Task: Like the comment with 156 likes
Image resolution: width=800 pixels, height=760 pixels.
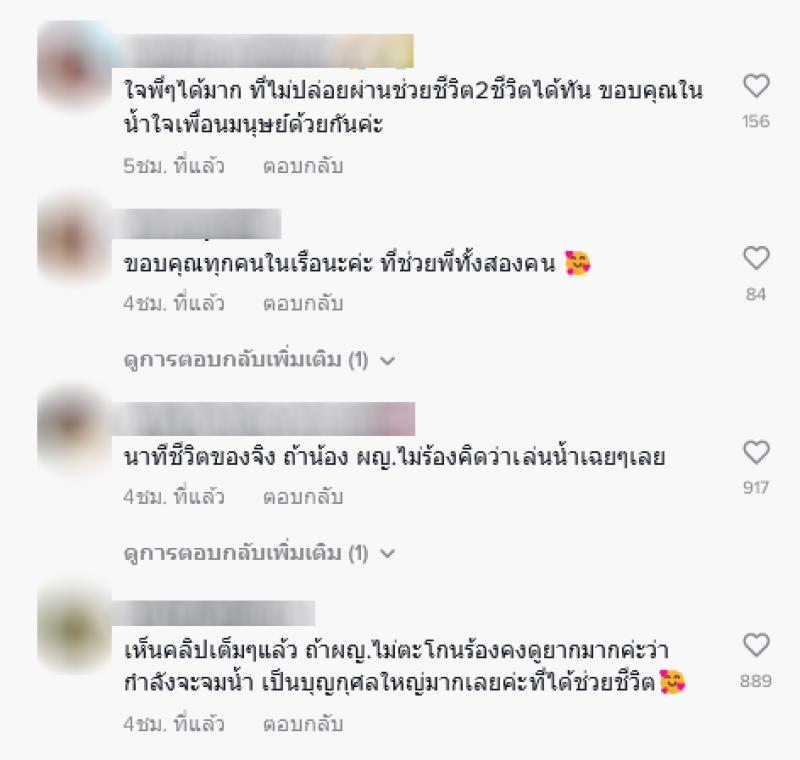Action: [x=756, y=86]
